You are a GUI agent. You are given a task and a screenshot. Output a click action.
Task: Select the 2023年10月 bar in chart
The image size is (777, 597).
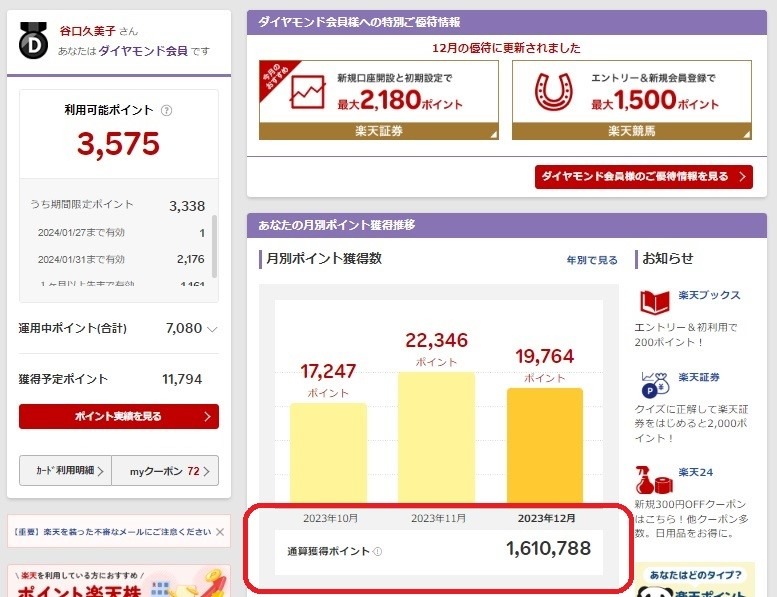[329, 453]
